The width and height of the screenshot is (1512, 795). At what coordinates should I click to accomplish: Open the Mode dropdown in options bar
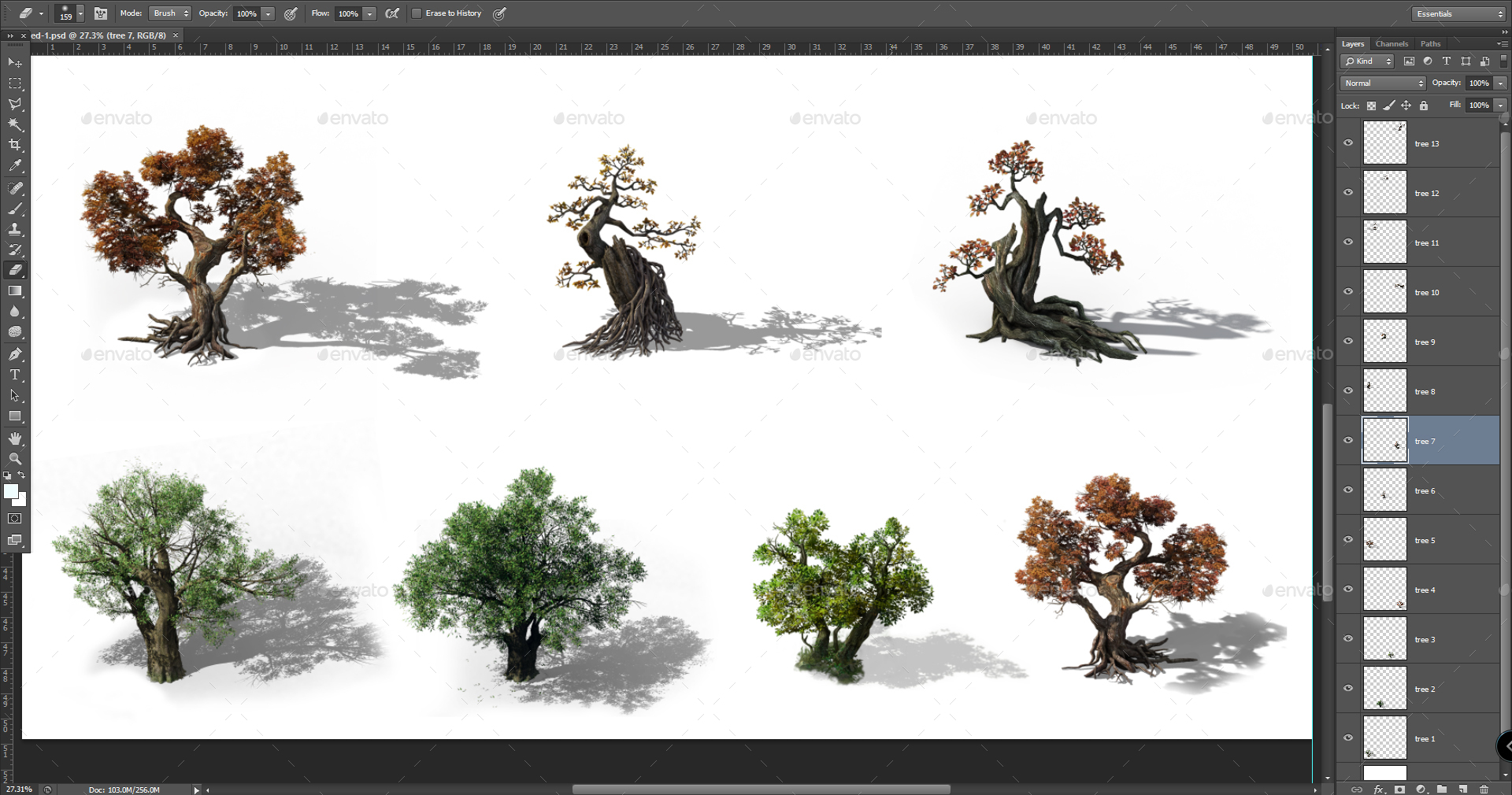169,13
